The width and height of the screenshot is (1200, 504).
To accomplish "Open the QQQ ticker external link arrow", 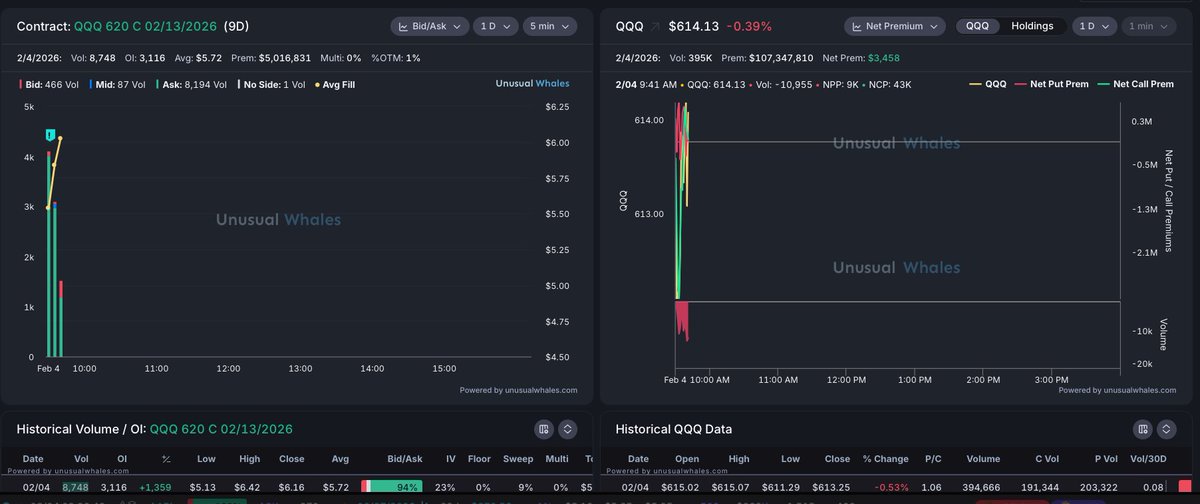I will [x=657, y=26].
